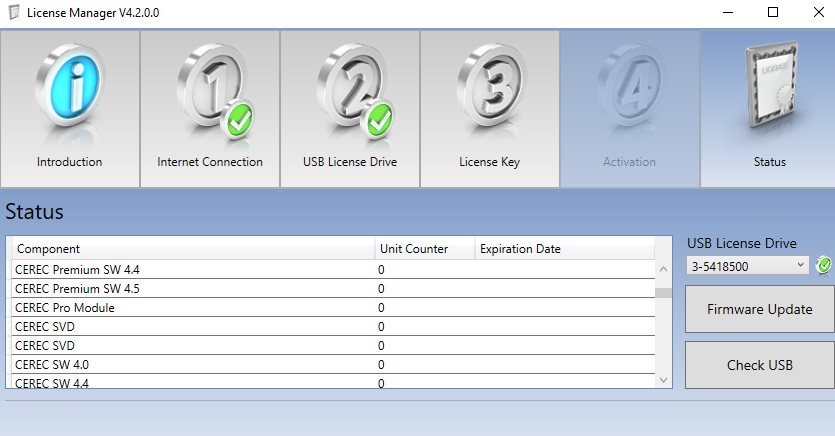The image size is (835, 436).
Task: Click the component list scroll up arrow
Action: point(663,269)
